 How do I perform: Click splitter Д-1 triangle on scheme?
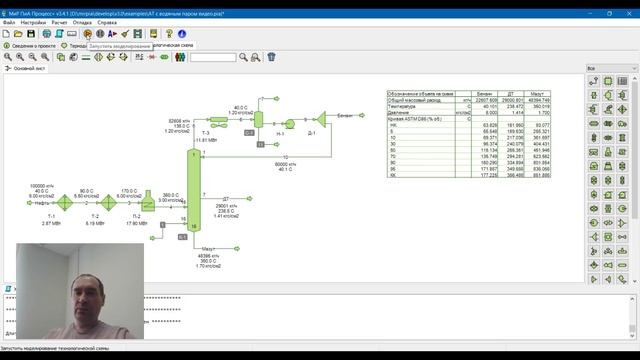[x=322, y=119]
